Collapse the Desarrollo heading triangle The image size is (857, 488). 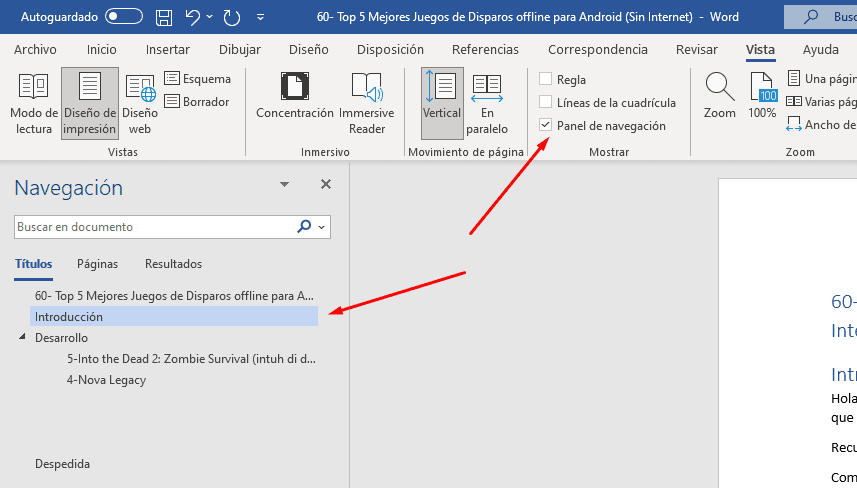(x=22, y=337)
